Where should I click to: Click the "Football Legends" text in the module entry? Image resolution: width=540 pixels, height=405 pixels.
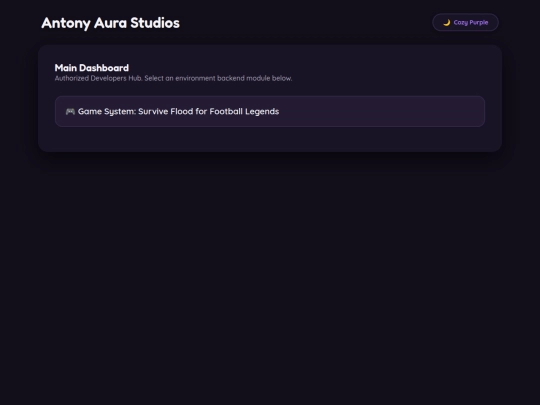point(244,111)
